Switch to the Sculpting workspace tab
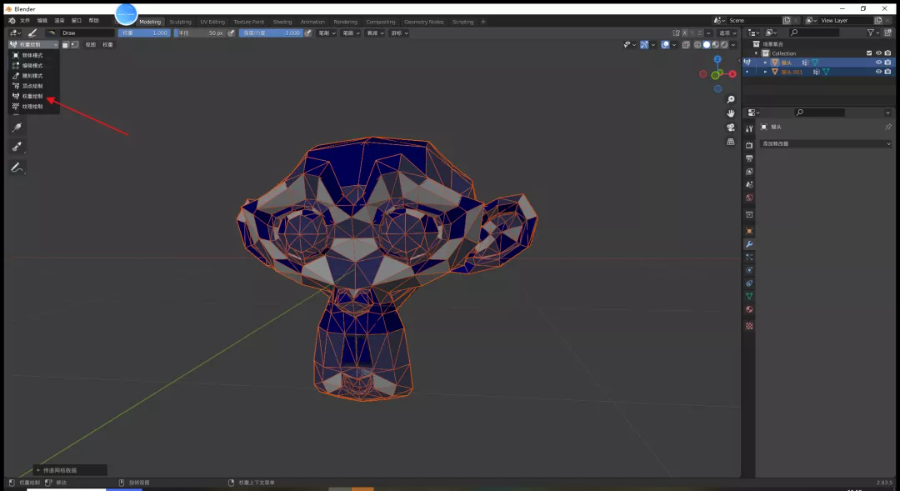The height and width of the screenshot is (491, 900). click(x=180, y=21)
